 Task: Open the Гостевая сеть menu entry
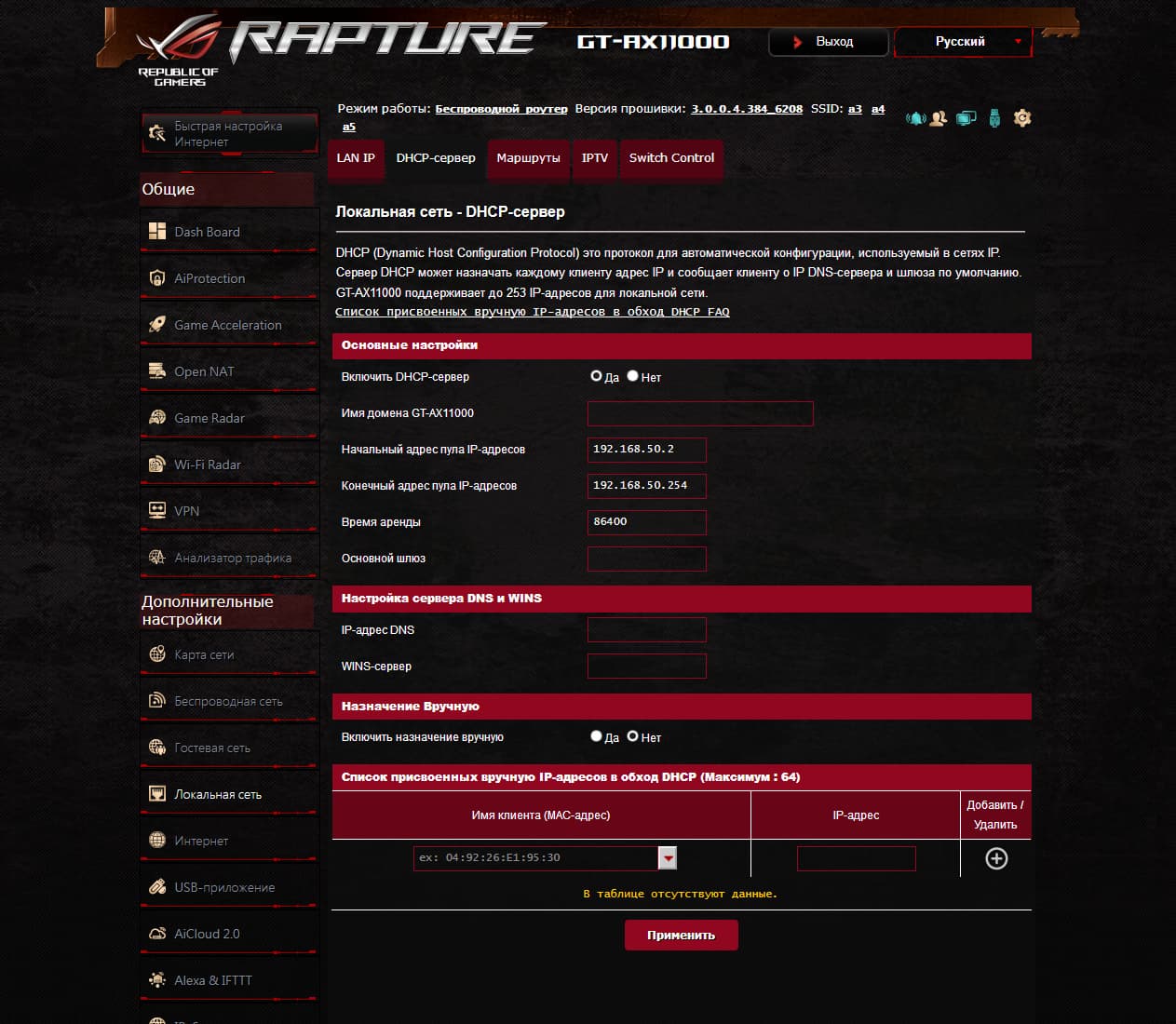pyautogui.click(x=229, y=748)
